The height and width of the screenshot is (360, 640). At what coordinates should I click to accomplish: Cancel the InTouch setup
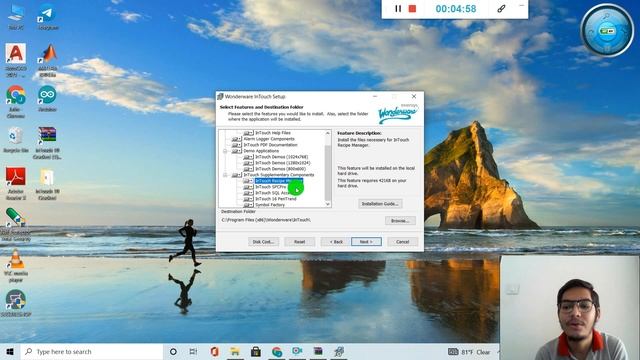[x=402, y=242]
